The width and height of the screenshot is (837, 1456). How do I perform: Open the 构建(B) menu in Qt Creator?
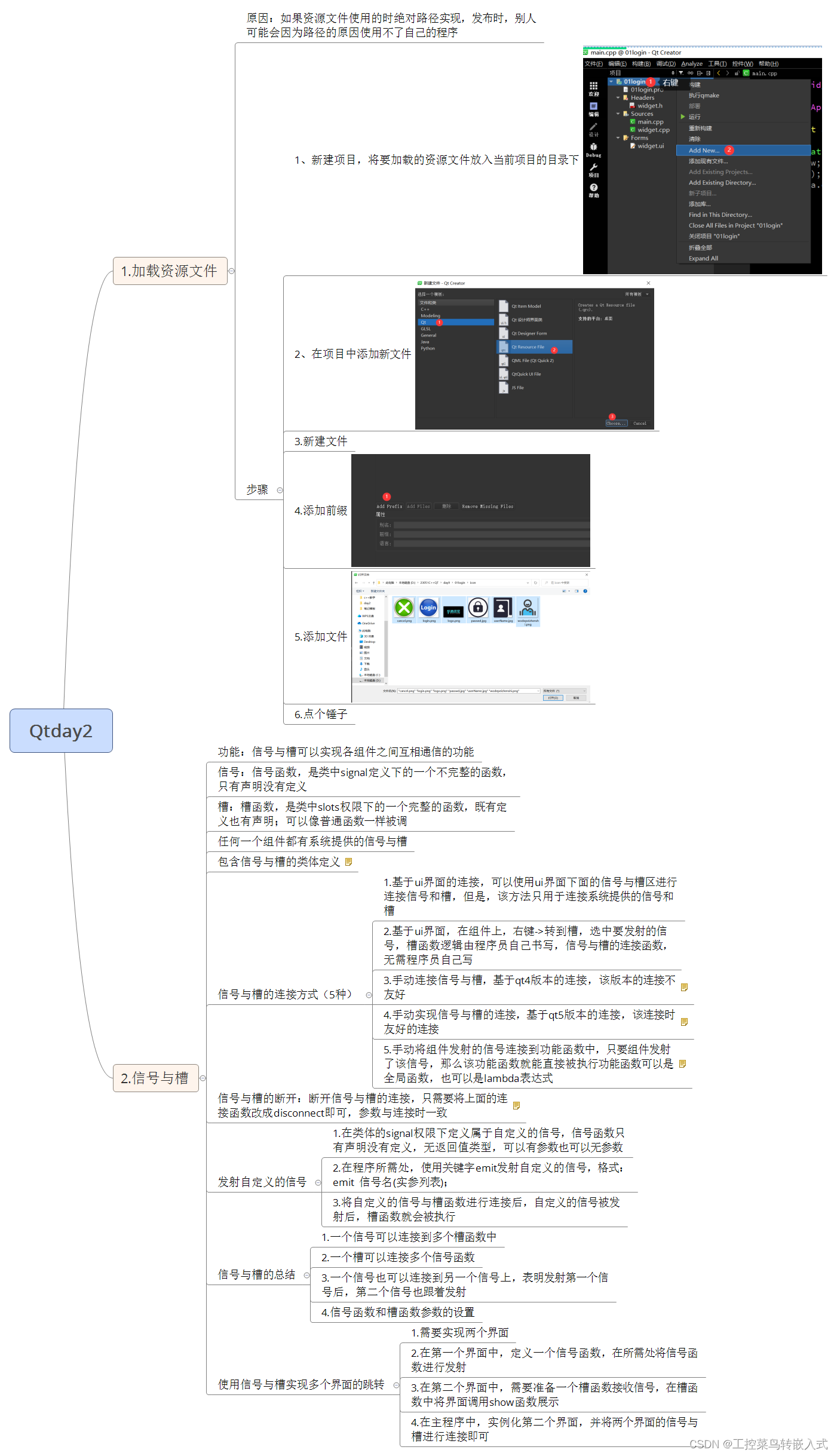pyautogui.click(x=641, y=64)
